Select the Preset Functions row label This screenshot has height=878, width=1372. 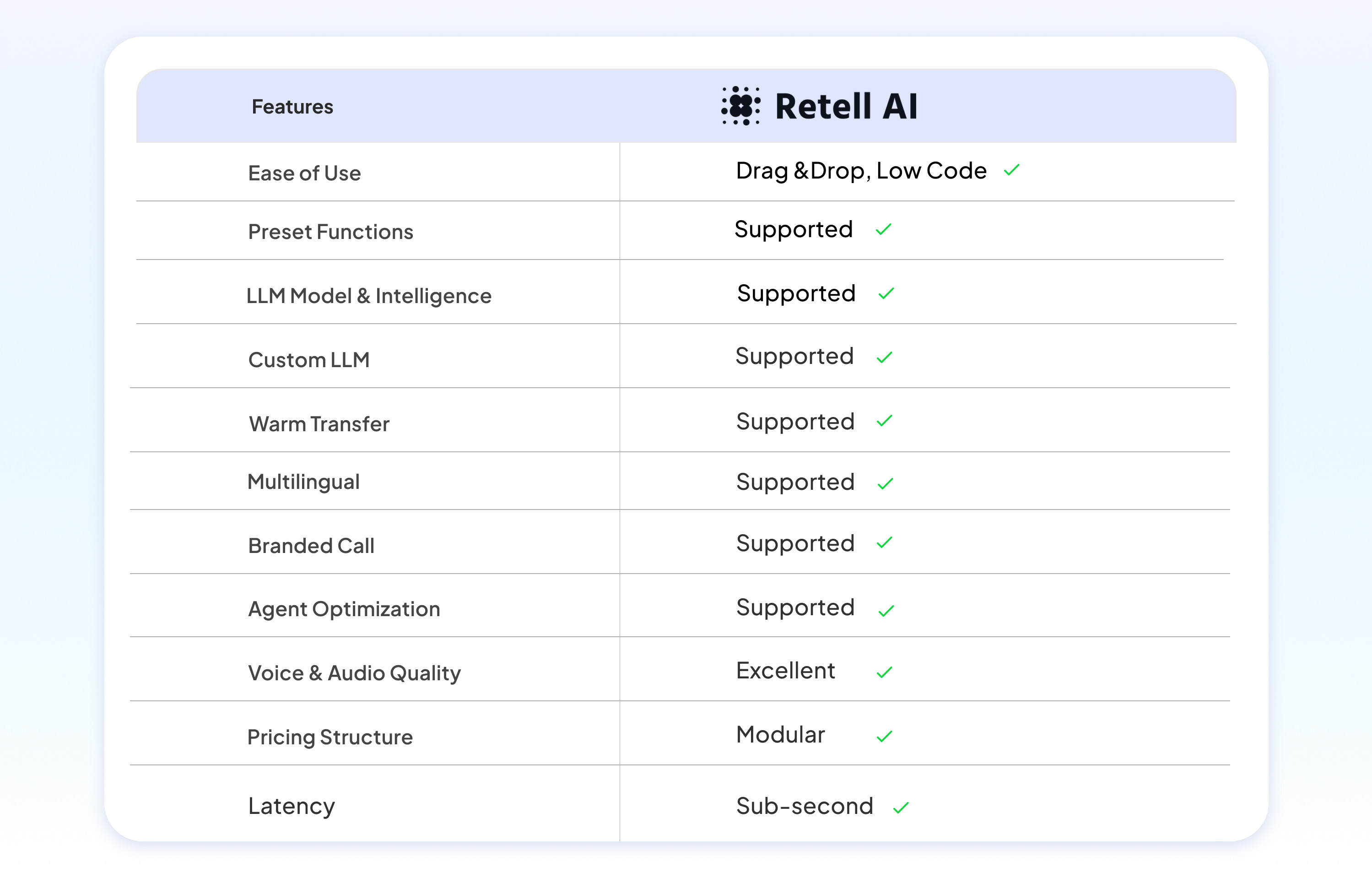pos(330,232)
